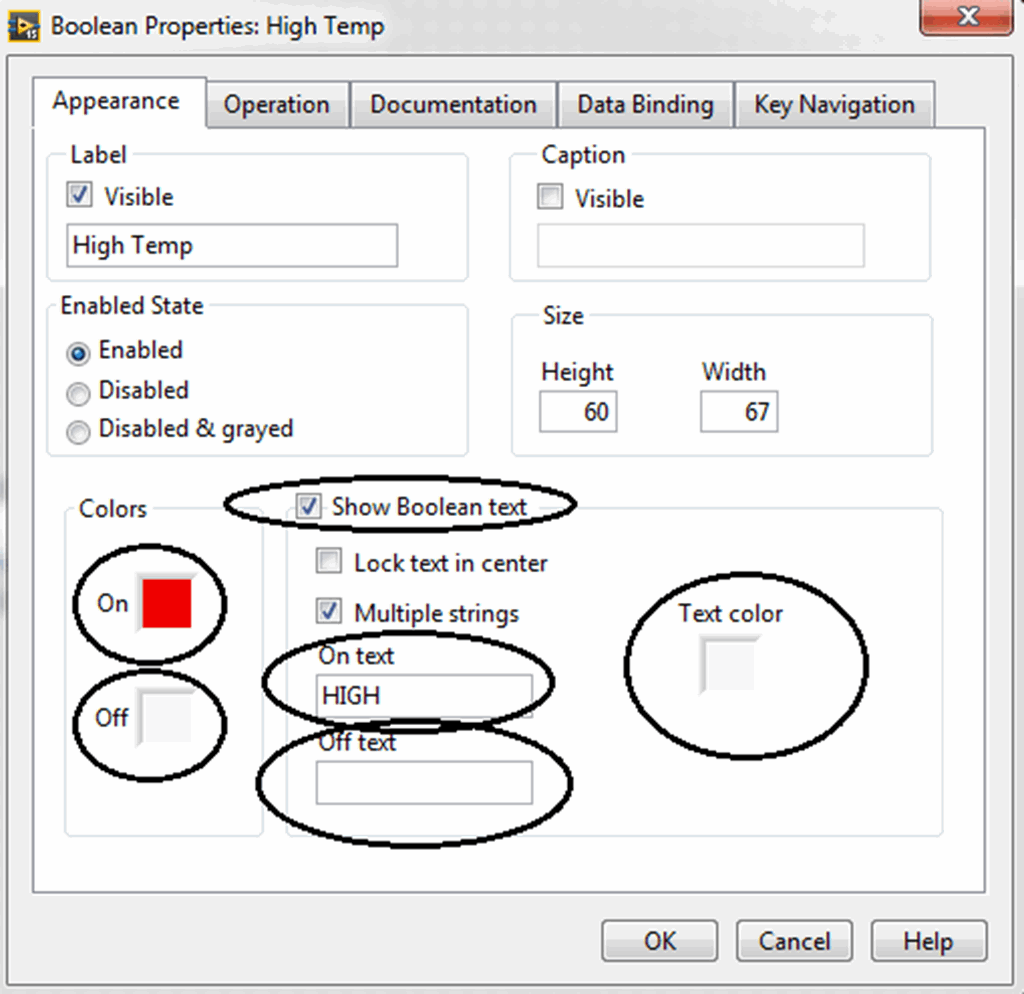The image size is (1024, 994).
Task: Select the Enabled state option
Action: click(78, 353)
